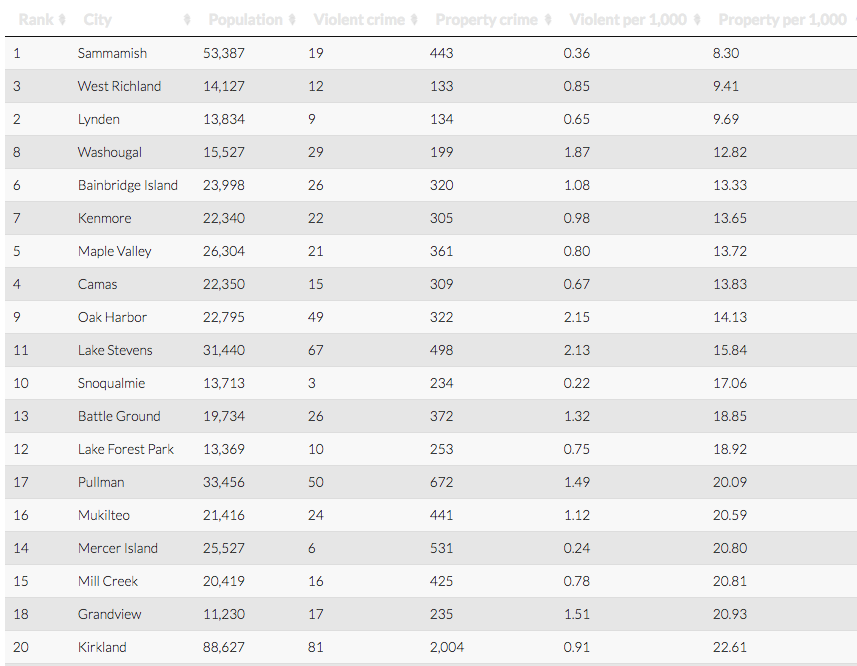
Task: Select the Maple Valley city cell
Action: [x=114, y=251]
